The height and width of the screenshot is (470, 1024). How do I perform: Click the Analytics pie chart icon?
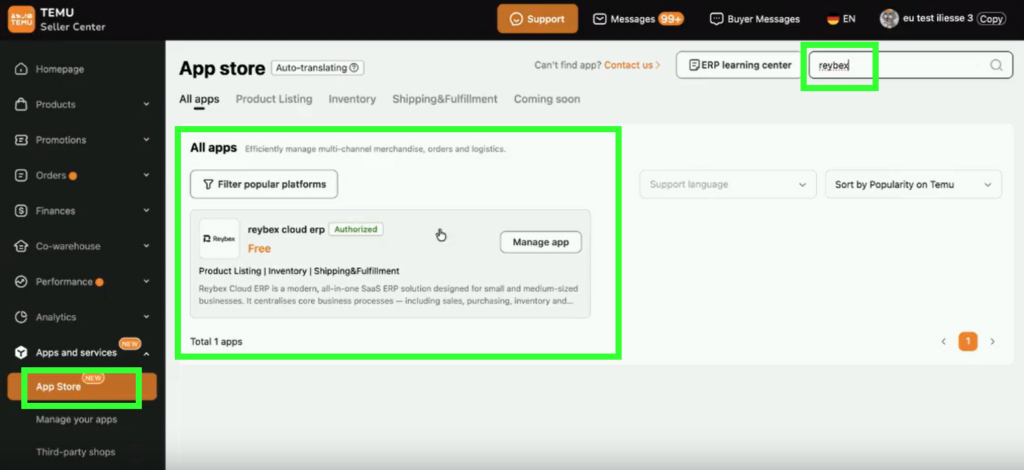pos(22,317)
